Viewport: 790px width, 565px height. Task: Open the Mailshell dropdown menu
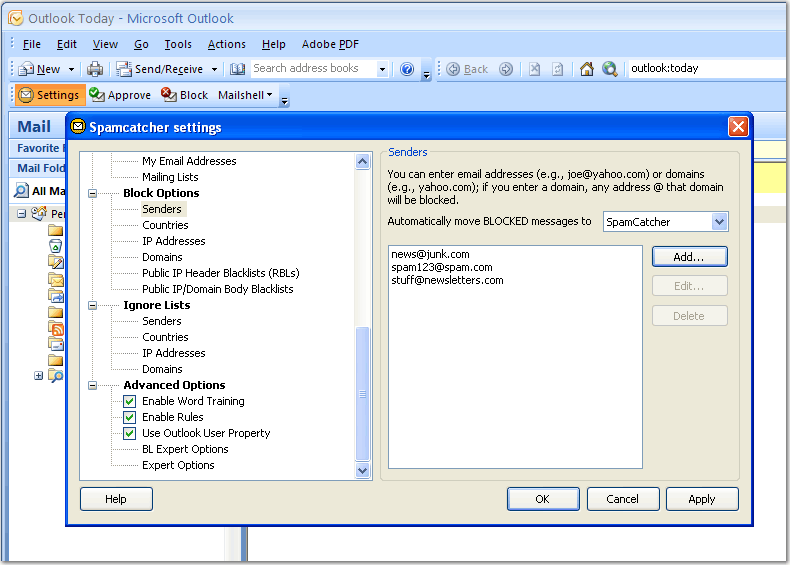(246, 95)
